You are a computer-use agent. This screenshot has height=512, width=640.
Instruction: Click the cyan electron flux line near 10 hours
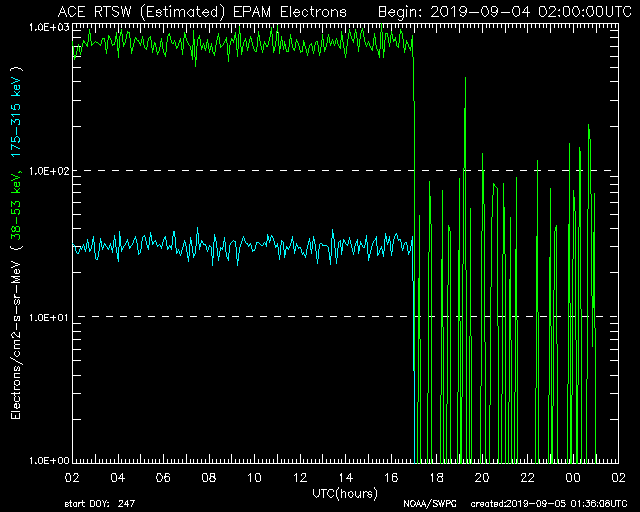click(255, 246)
